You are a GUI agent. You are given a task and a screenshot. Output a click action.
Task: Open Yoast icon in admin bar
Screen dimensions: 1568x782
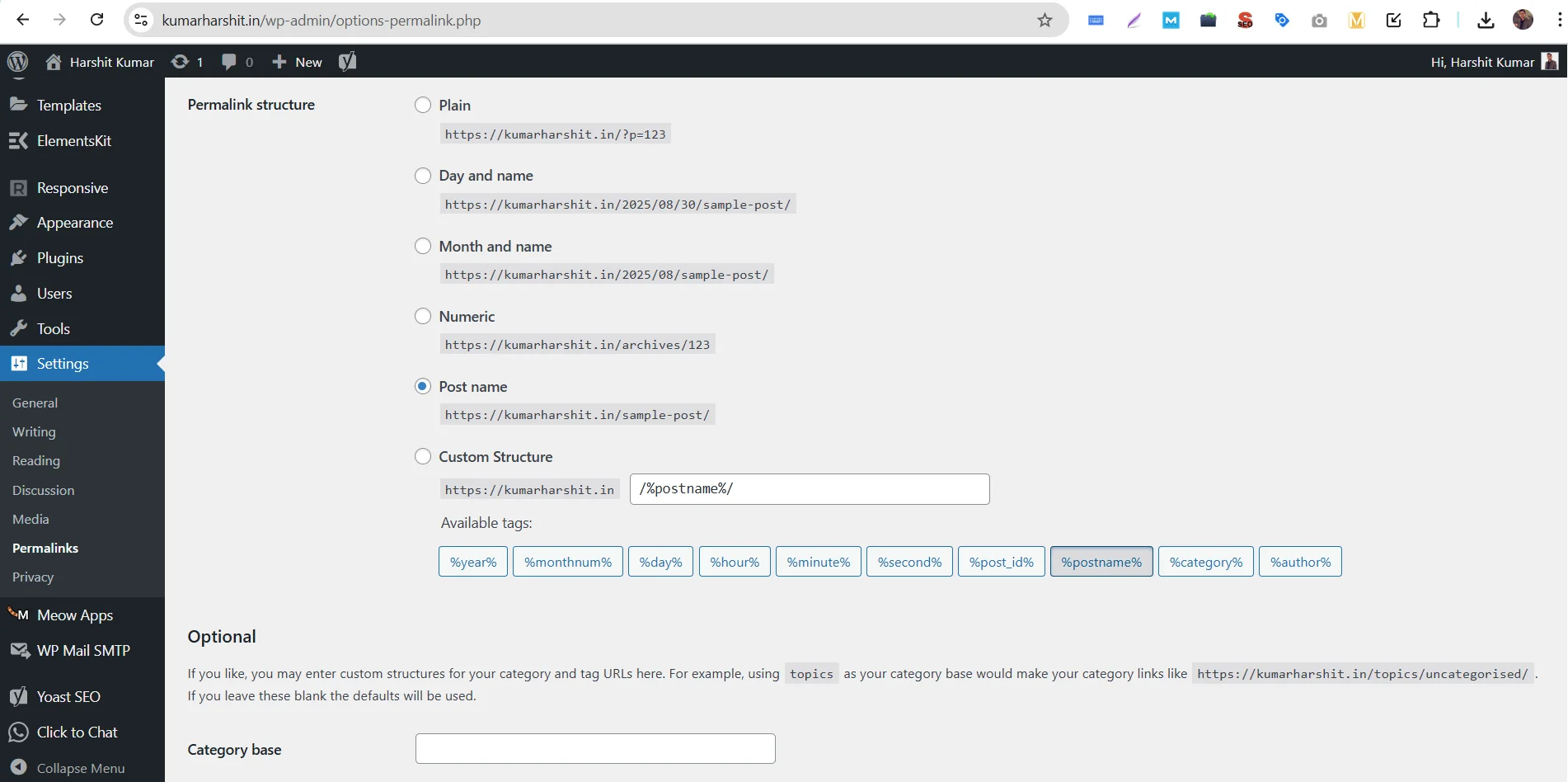pos(347,62)
